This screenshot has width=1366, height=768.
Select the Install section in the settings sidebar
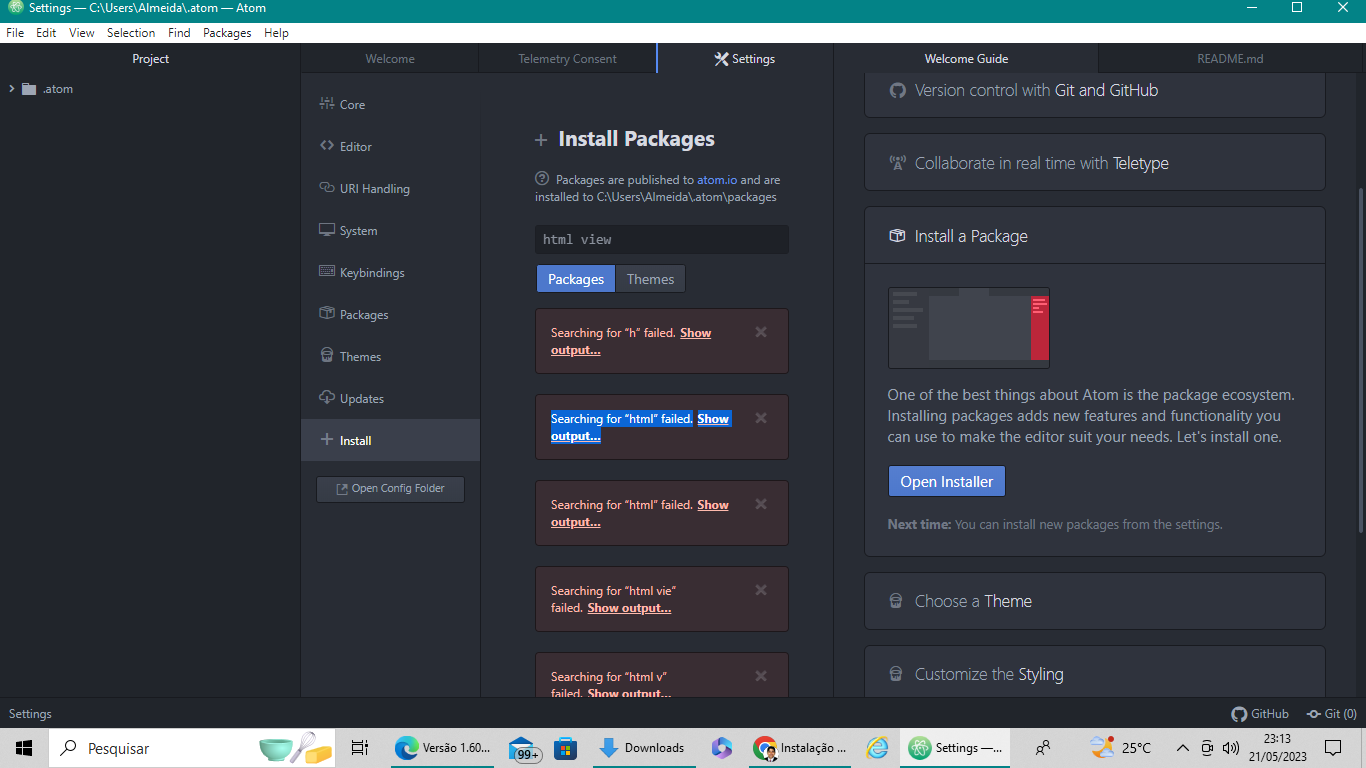pos(390,440)
